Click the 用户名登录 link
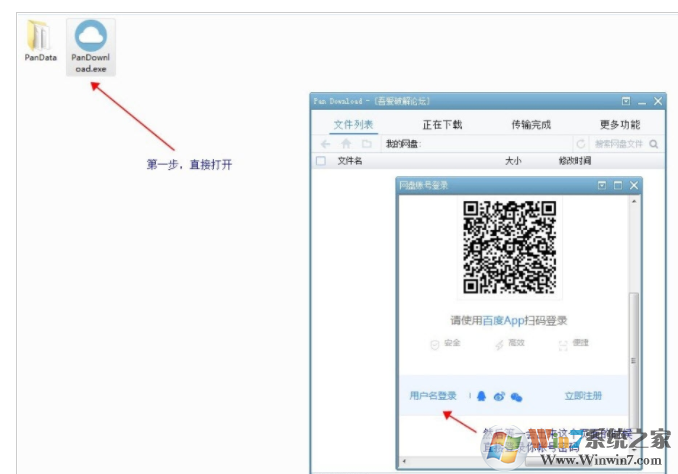 [433, 396]
